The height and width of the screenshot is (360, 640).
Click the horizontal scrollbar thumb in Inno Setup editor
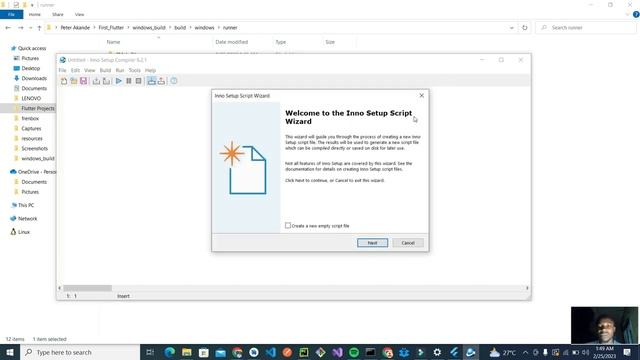coord(87,288)
